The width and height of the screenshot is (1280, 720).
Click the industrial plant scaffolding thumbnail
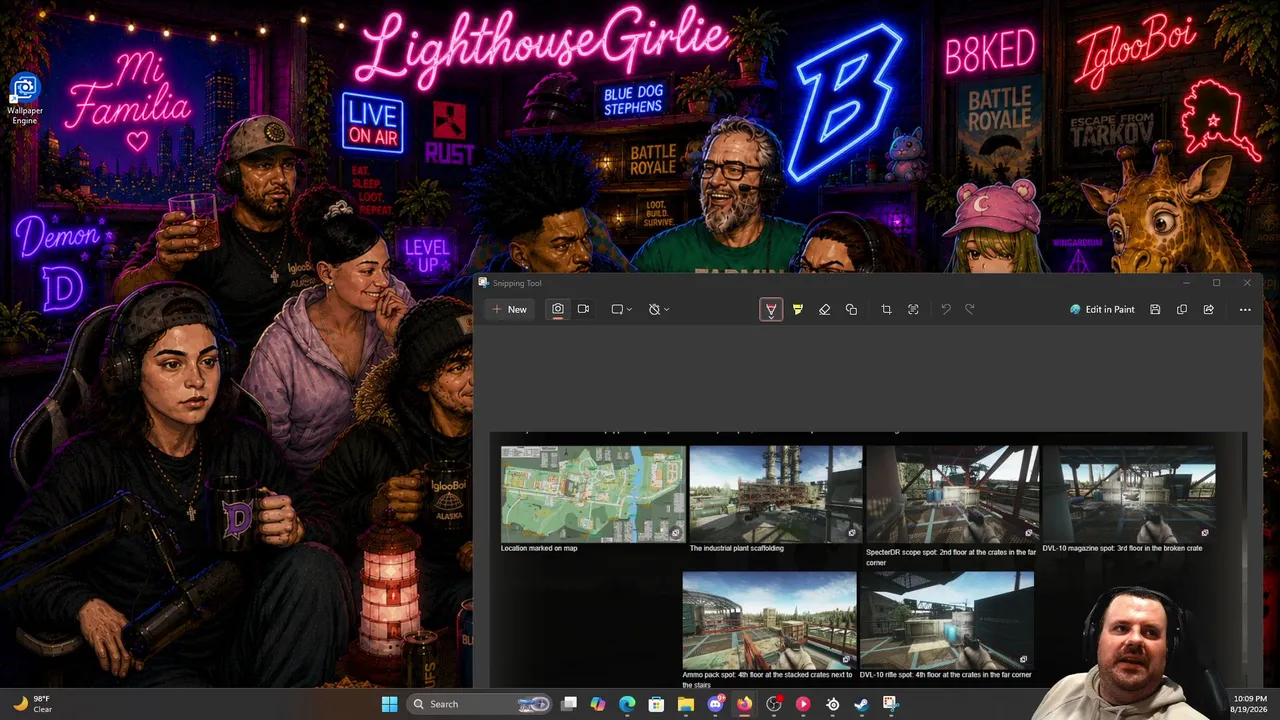coord(776,494)
